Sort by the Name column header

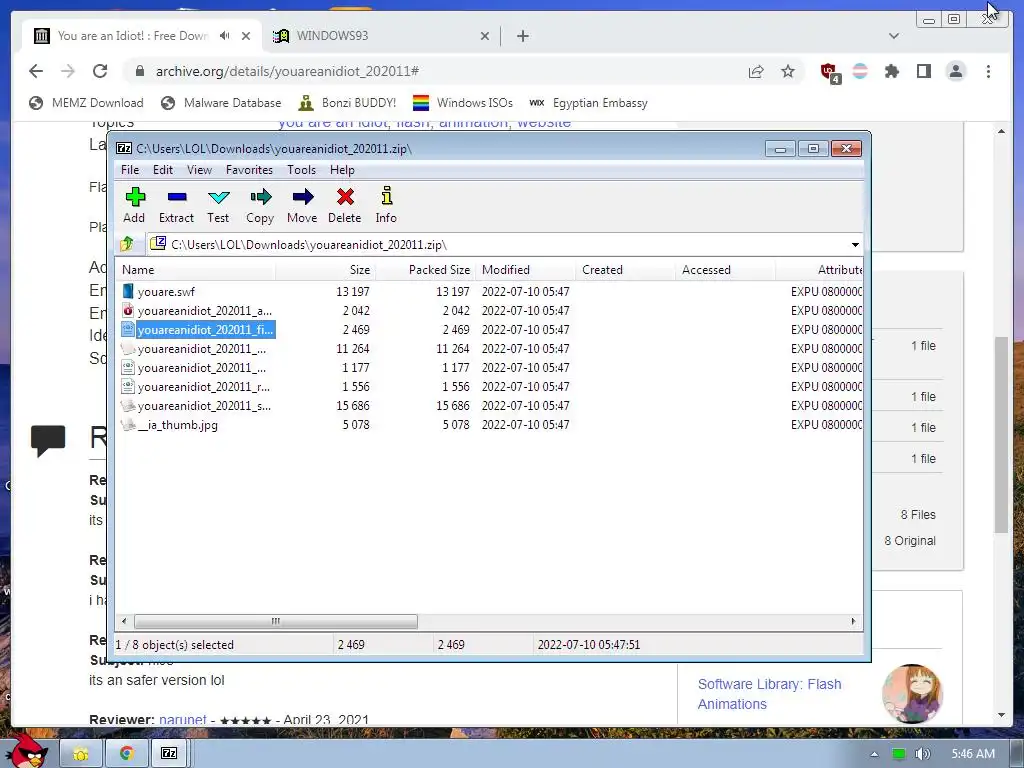[195, 270]
